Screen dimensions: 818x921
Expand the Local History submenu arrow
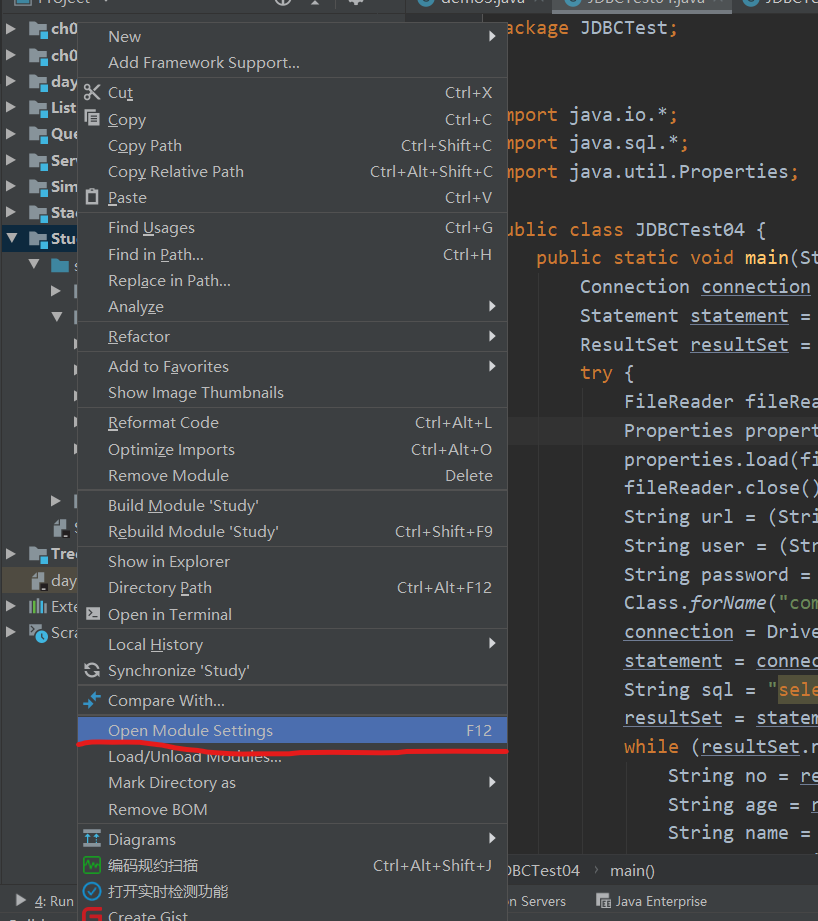coord(492,643)
